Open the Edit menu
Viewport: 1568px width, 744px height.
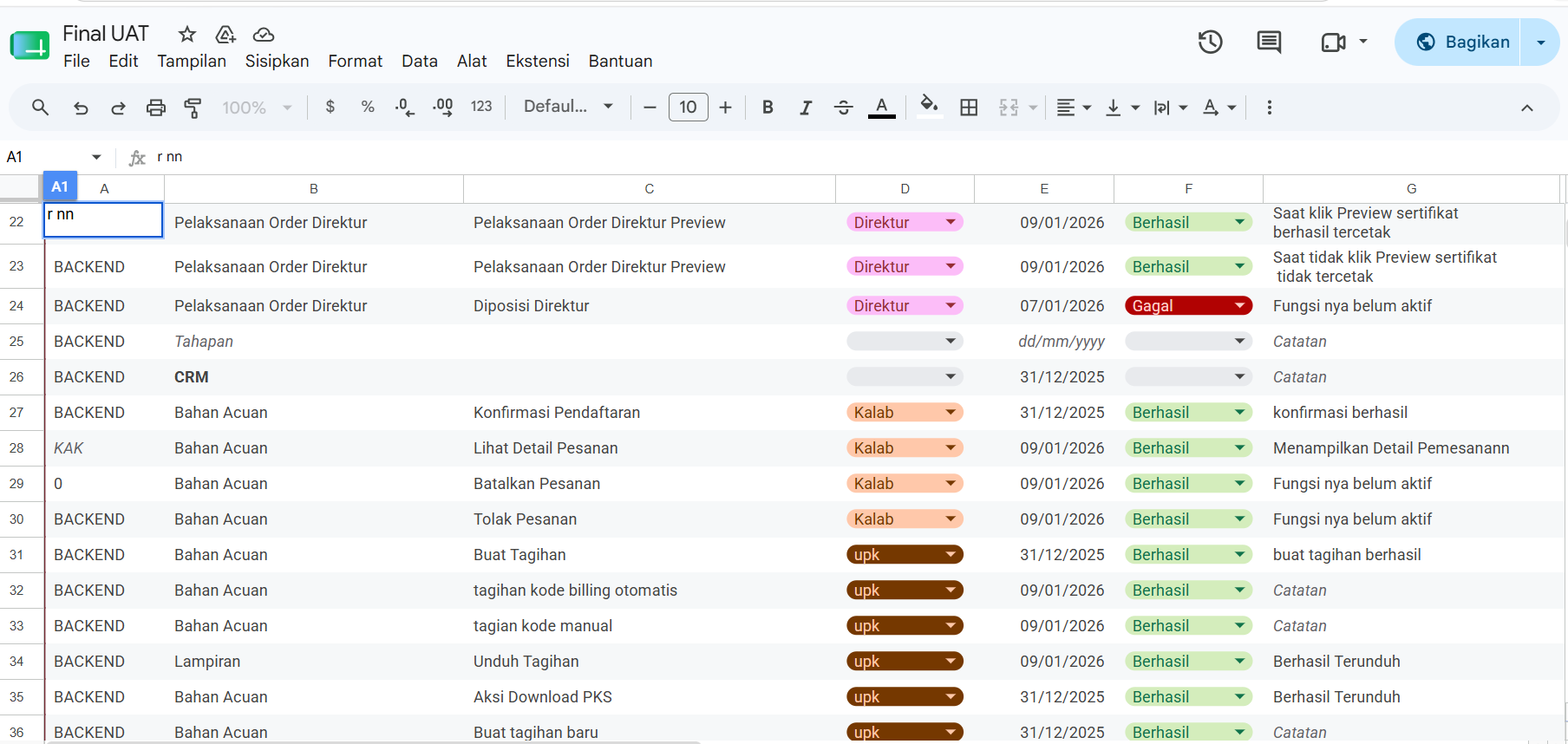click(x=123, y=61)
